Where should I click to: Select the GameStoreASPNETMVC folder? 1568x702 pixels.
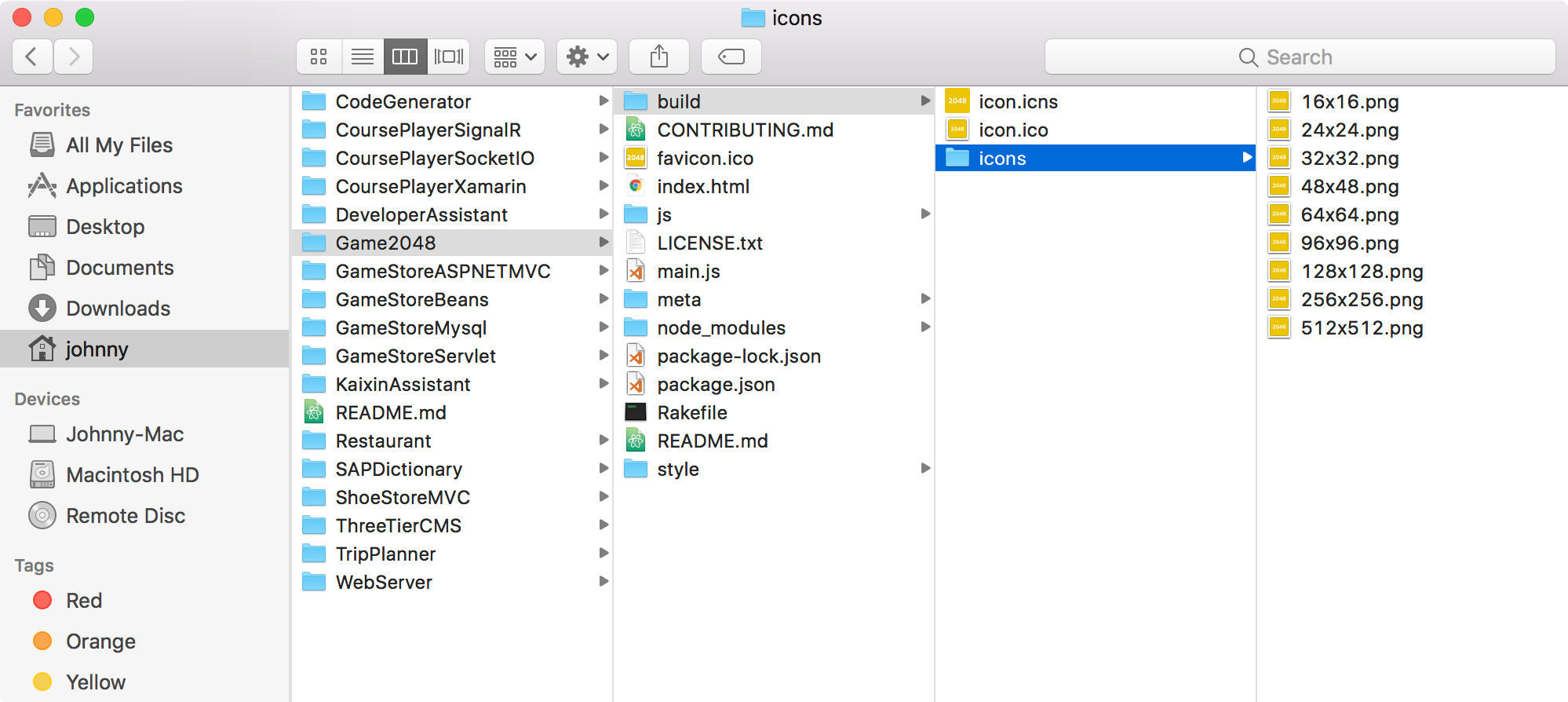tap(452, 271)
